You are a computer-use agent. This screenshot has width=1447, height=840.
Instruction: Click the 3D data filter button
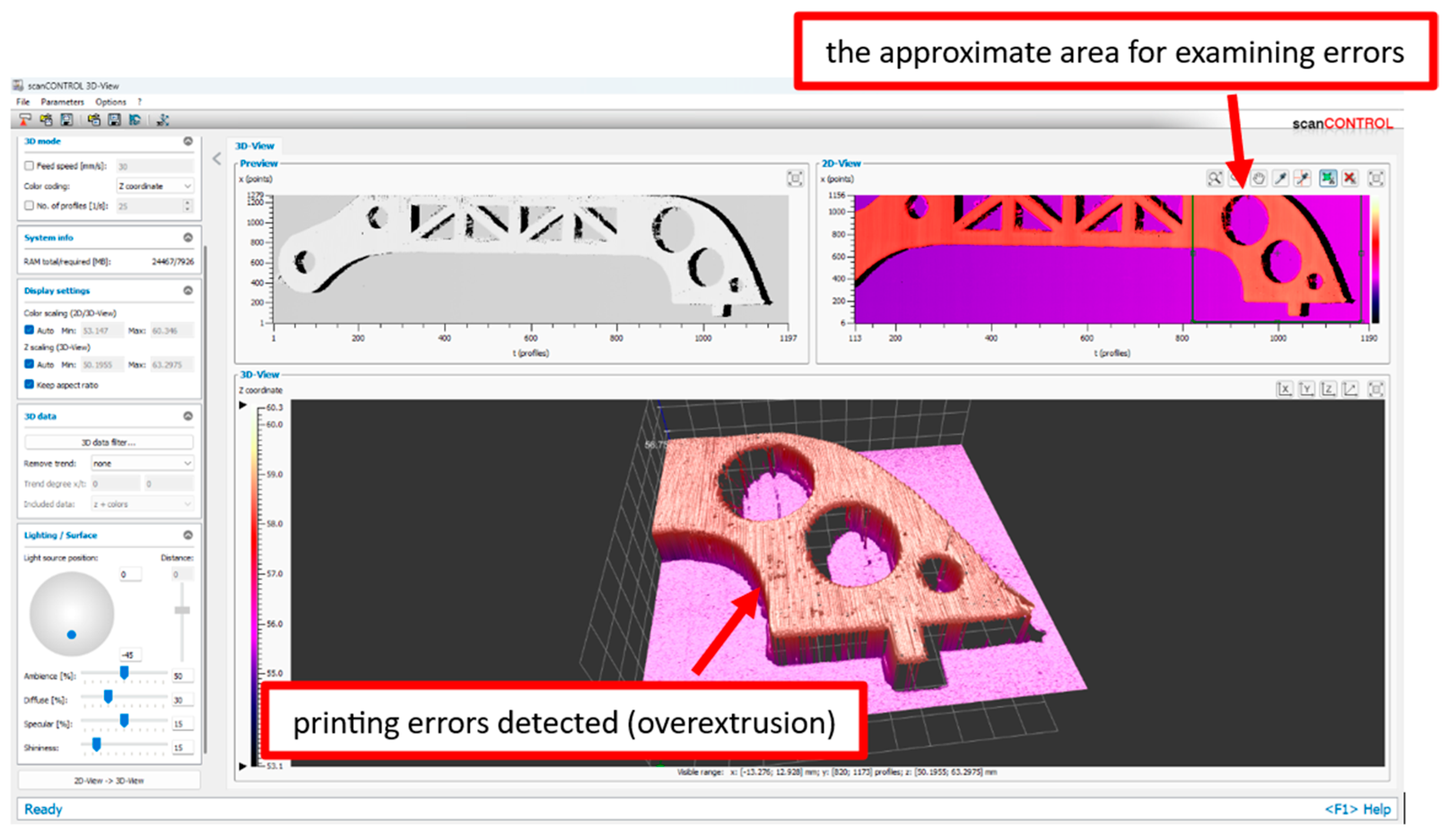[109, 442]
